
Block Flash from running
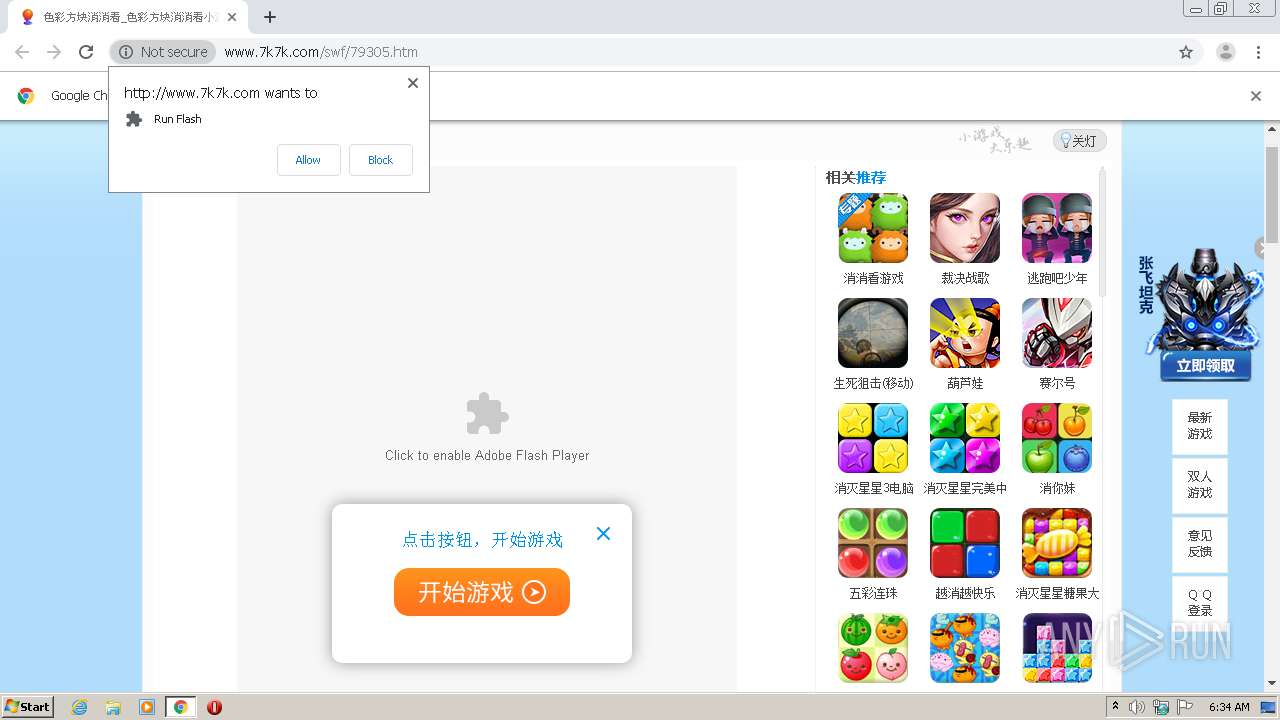[380, 160]
